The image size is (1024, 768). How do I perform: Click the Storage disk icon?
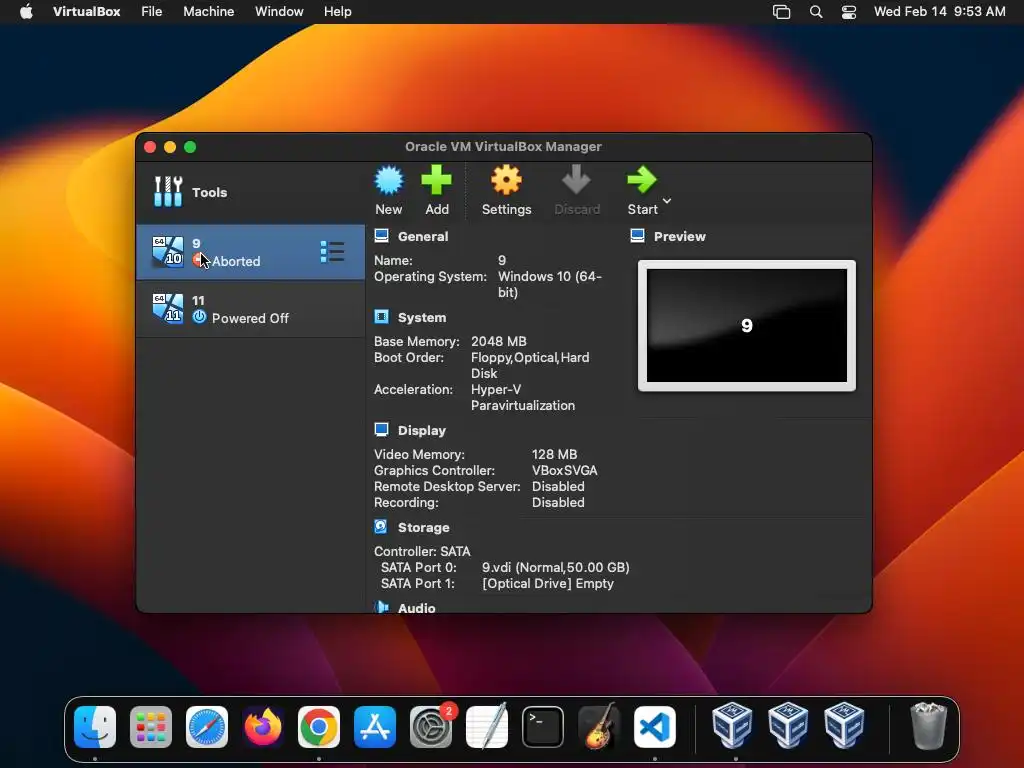coord(381,526)
